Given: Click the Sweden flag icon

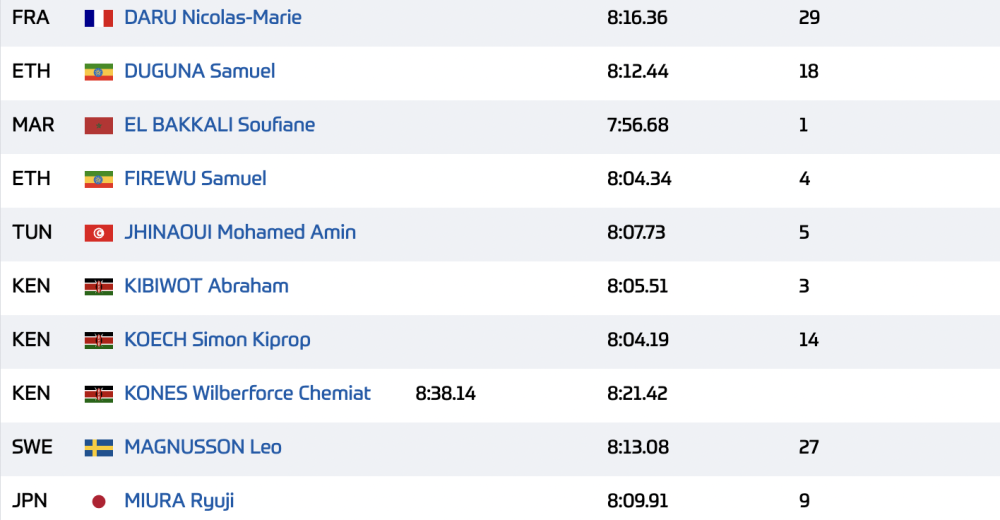Looking at the screenshot, I should click(99, 448).
